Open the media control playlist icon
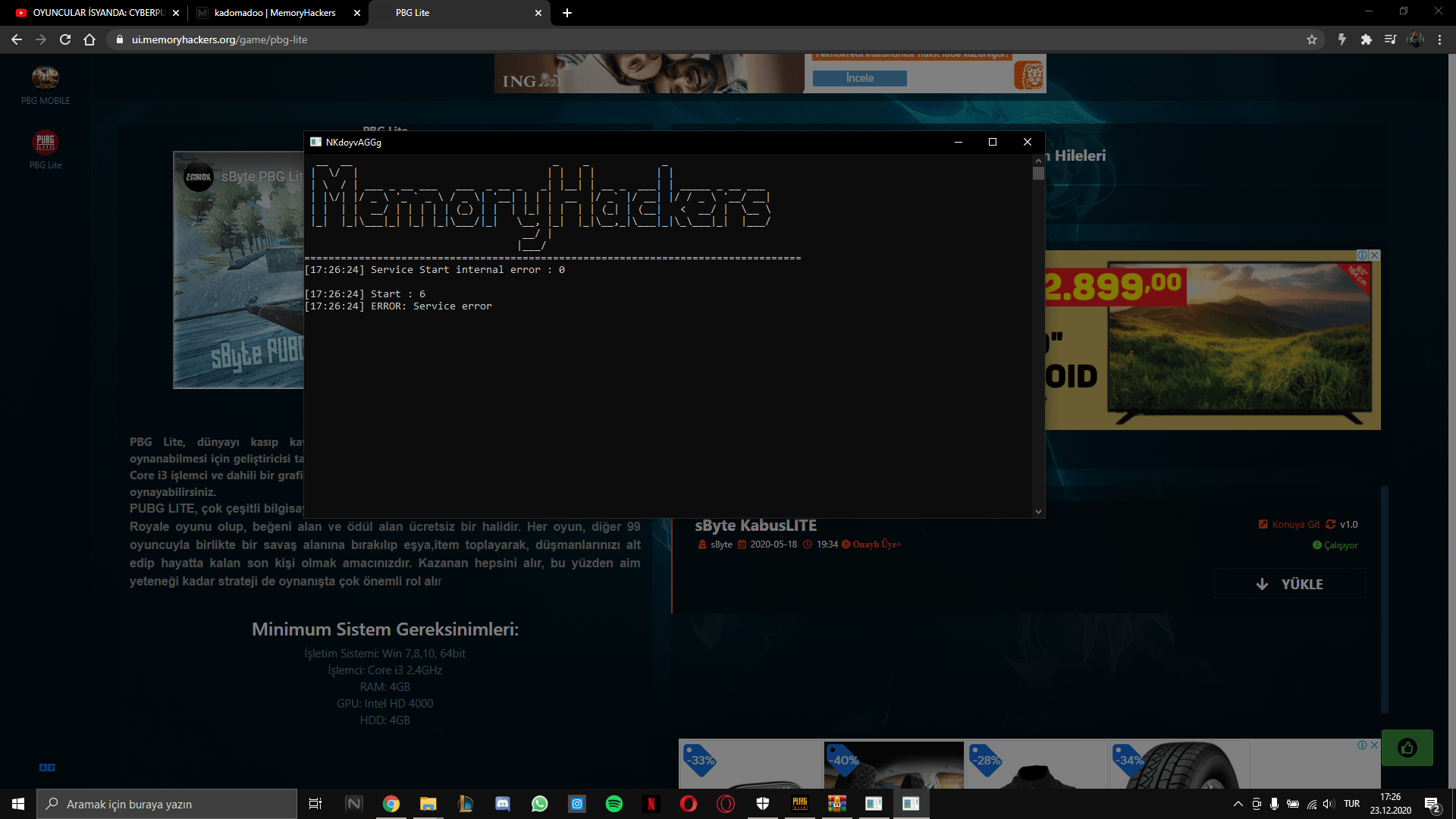The height and width of the screenshot is (819, 1456). point(1390,39)
